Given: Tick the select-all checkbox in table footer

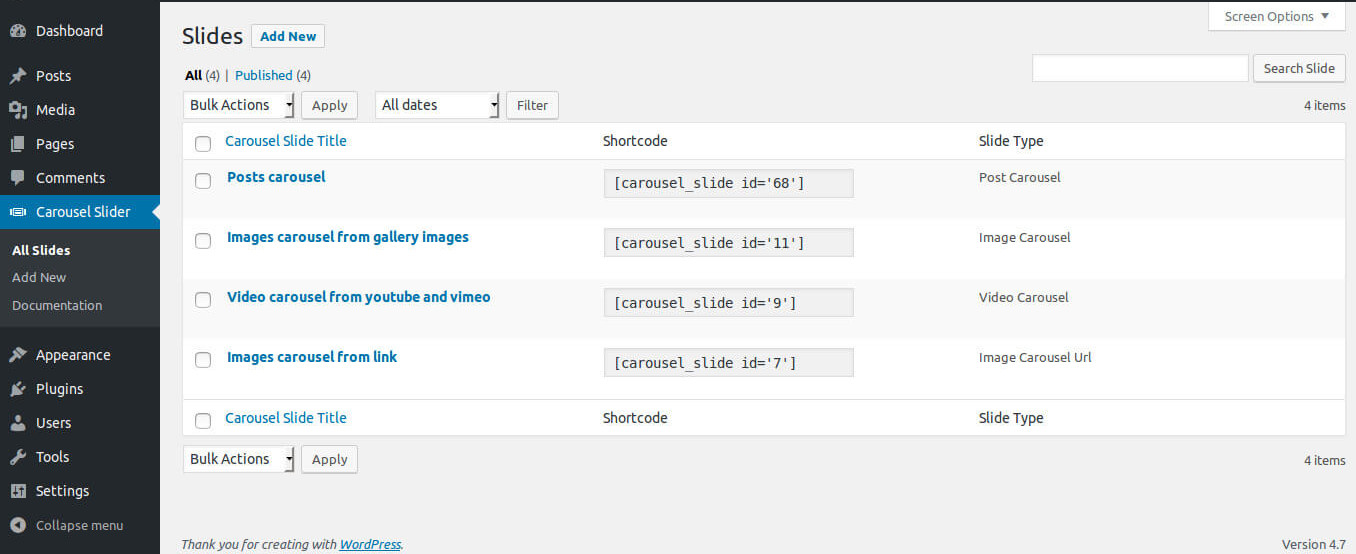Looking at the screenshot, I should pyautogui.click(x=203, y=420).
